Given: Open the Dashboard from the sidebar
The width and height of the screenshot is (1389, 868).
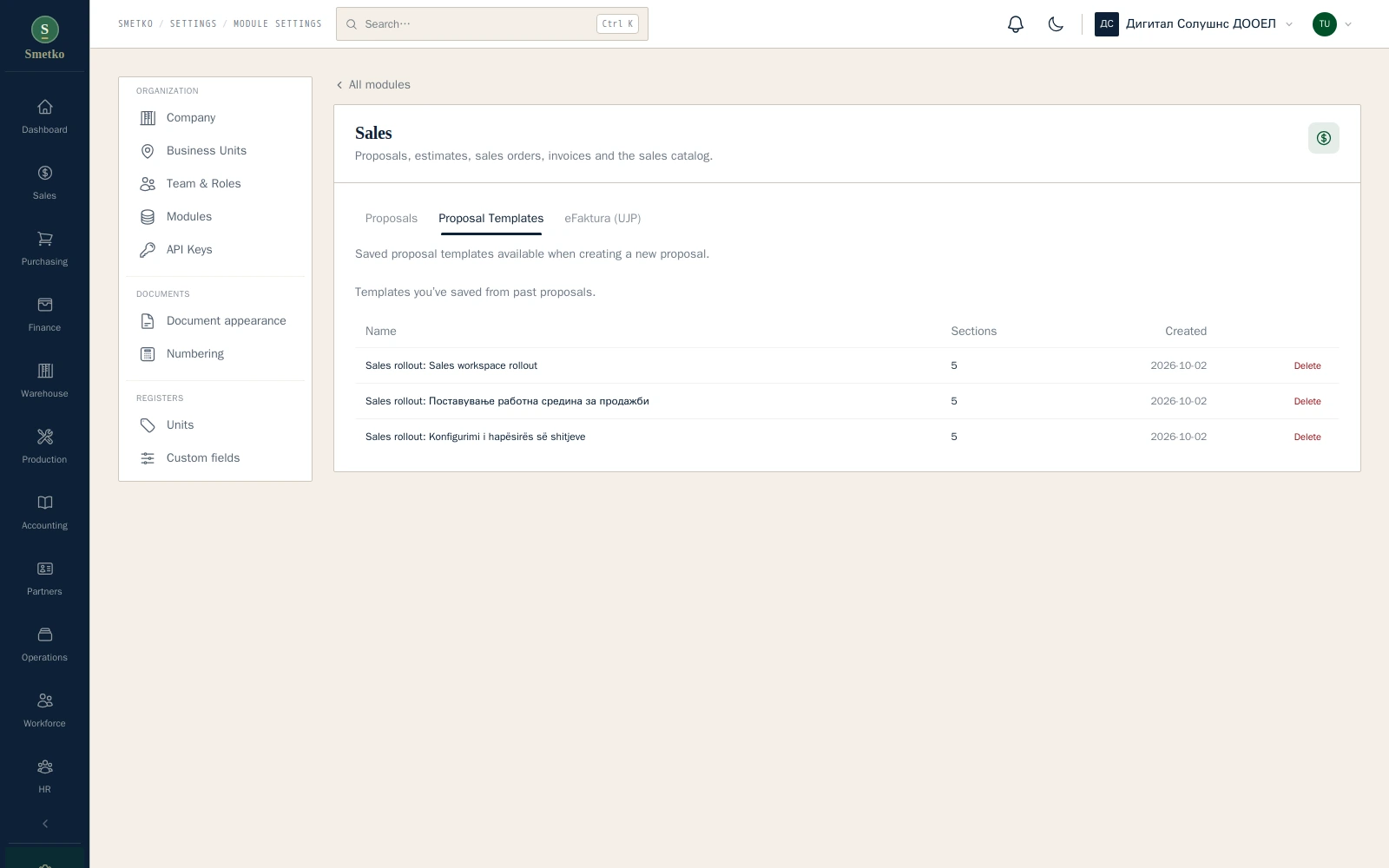Looking at the screenshot, I should point(44,117).
